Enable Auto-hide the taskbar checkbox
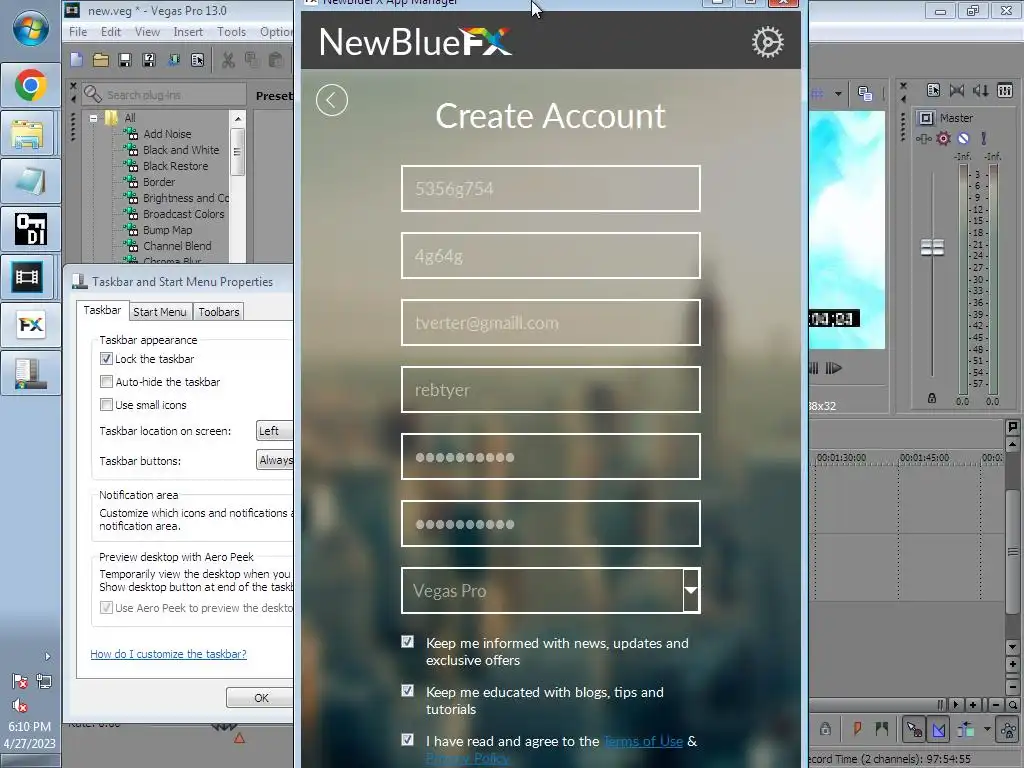The height and width of the screenshot is (768, 1024). click(x=106, y=381)
